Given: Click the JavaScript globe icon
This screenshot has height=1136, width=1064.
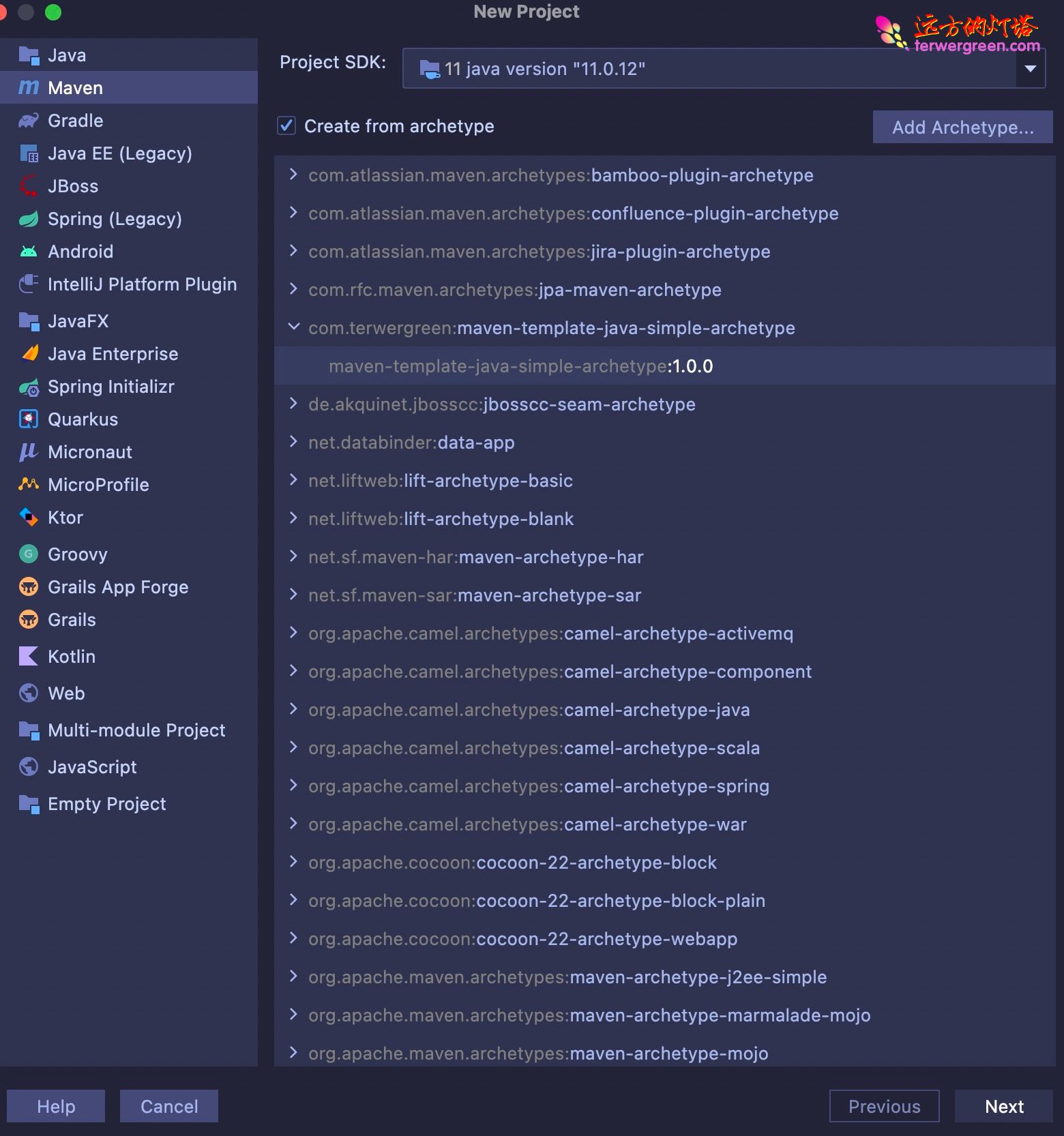Looking at the screenshot, I should (29, 767).
